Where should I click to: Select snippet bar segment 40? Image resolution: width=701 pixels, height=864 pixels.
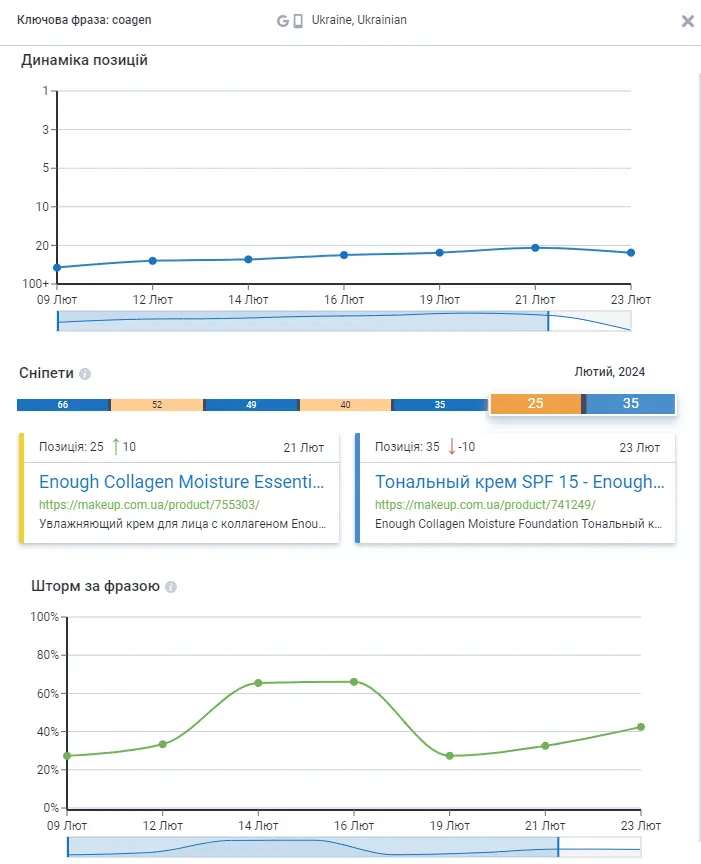pyautogui.click(x=346, y=404)
